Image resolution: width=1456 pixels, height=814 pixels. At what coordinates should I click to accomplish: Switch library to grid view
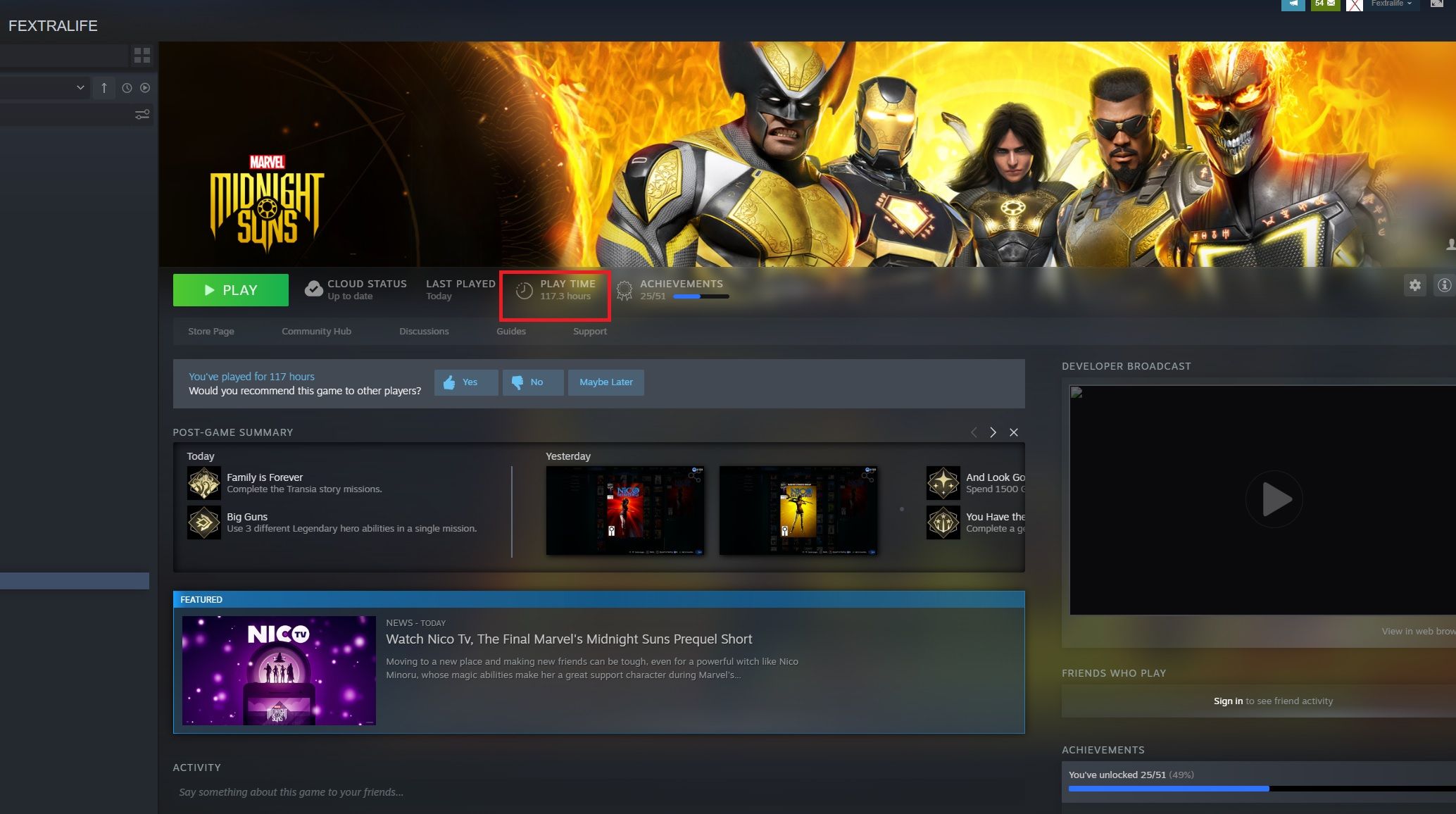pyautogui.click(x=142, y=55)
